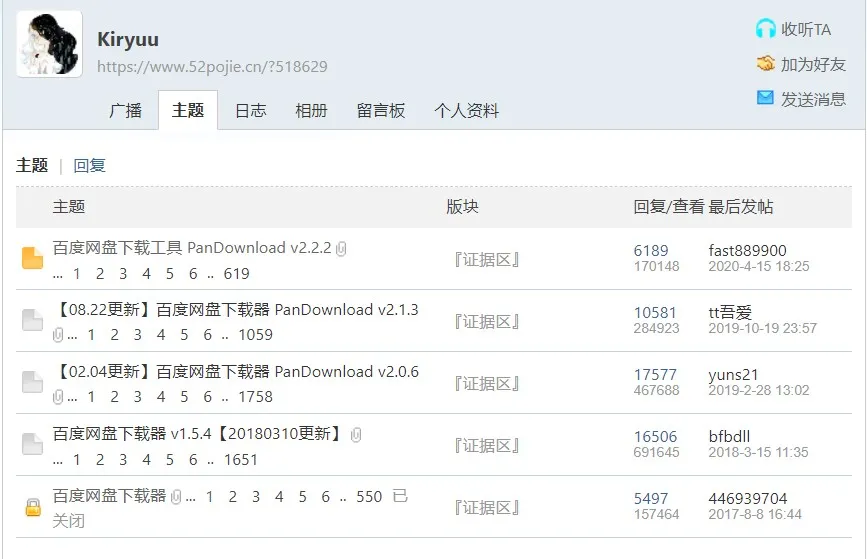The height and width of the screenshot is (559, 867).
Task: Click last post time 2018-3-15 11:35
Action: coord(758,452)
